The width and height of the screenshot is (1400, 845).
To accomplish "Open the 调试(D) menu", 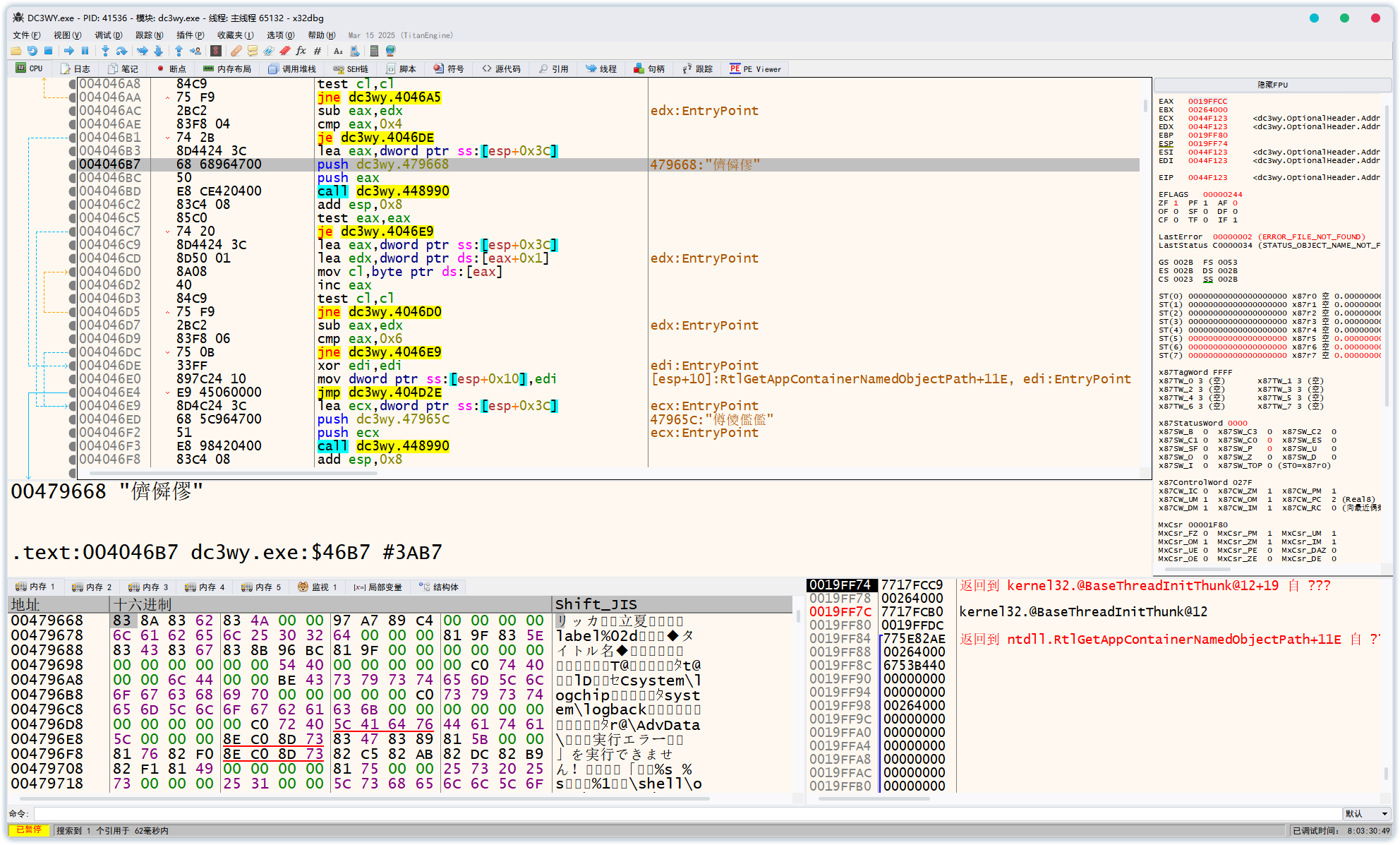I will coord(108,35).
